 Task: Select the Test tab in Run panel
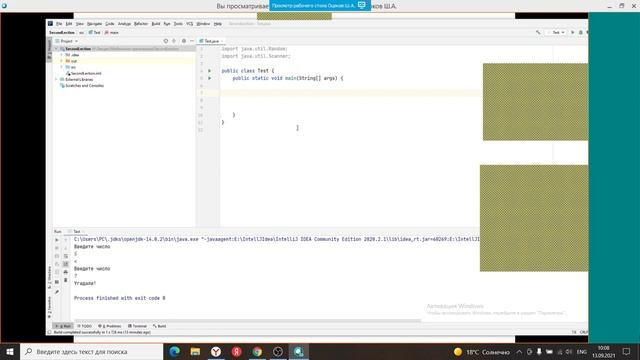tap(76, 231)
